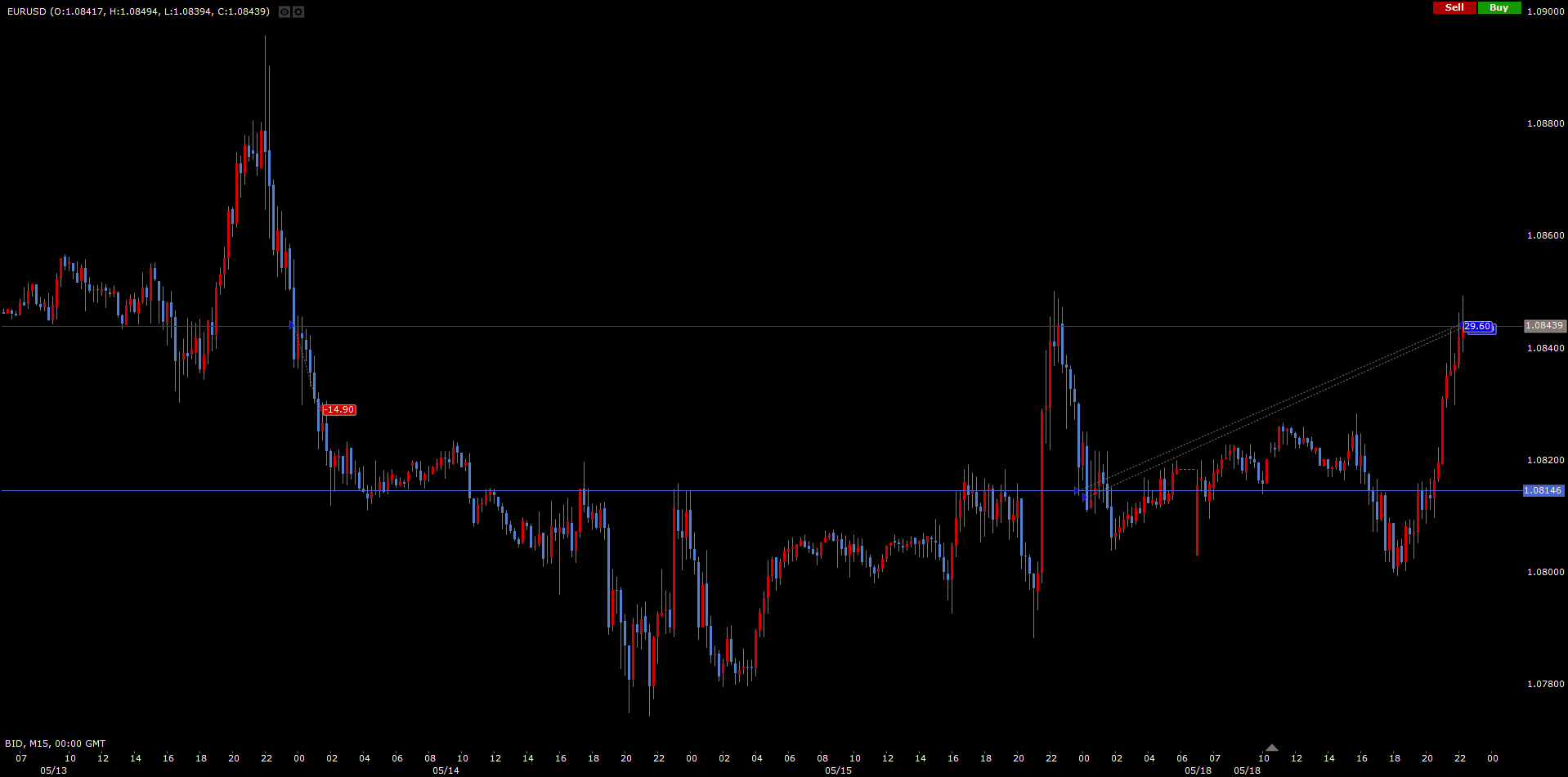Click the red -14.90 trade result label
The height and width of the screenshot is (777, 1568).
point(339,410)
